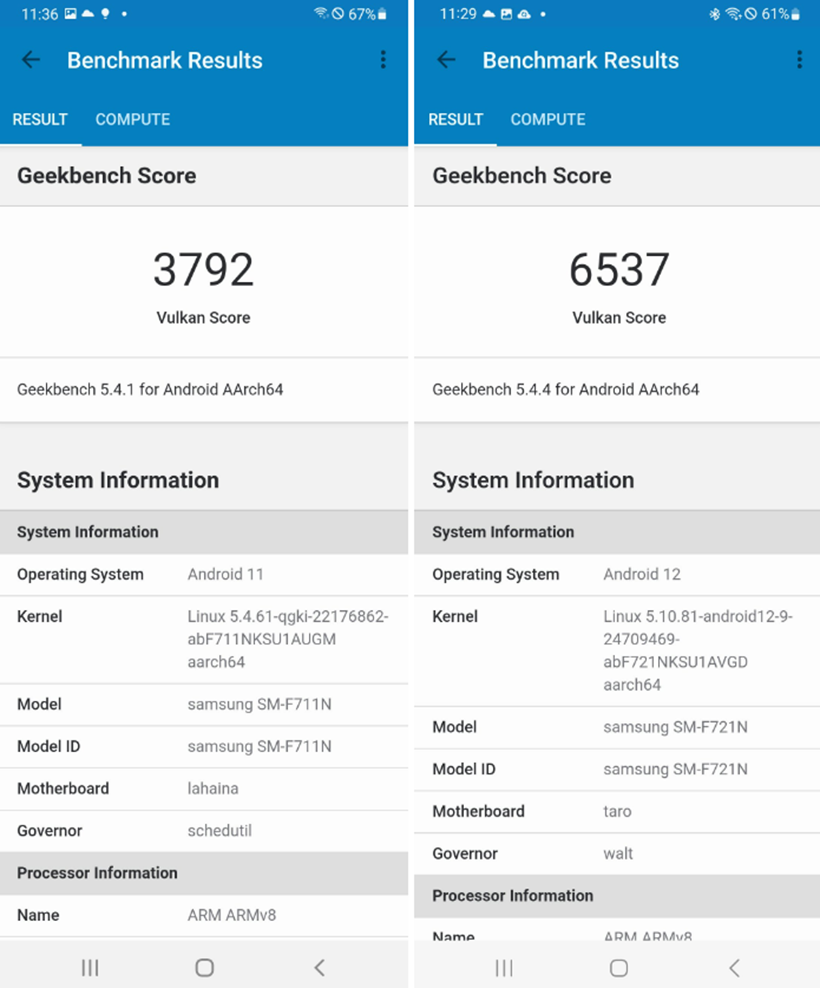Tap Model row samsung SM-F711N
Viewport: 820px width, 988px height.
204,704
